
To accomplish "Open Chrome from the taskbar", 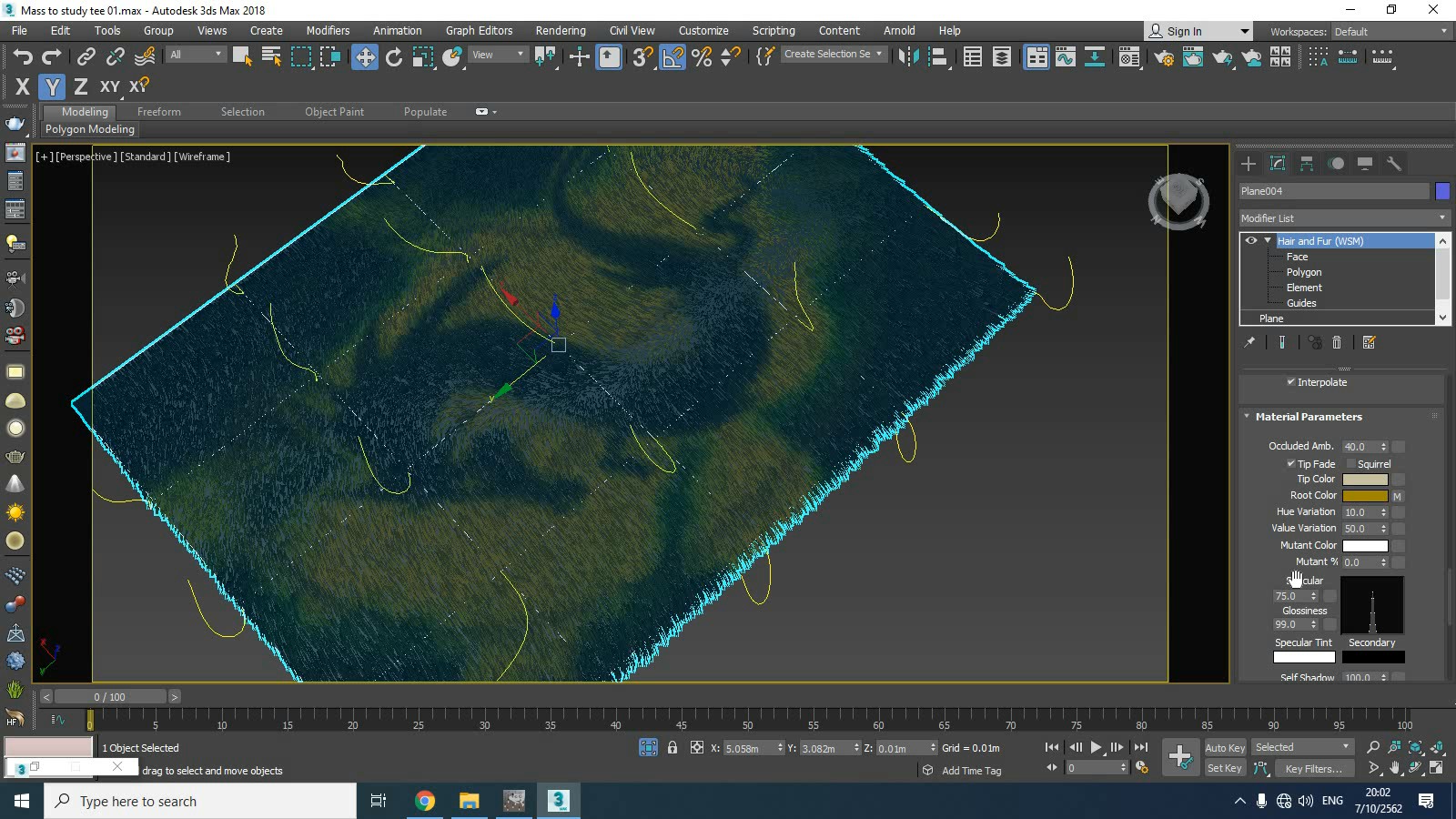I will coord(424,801).
